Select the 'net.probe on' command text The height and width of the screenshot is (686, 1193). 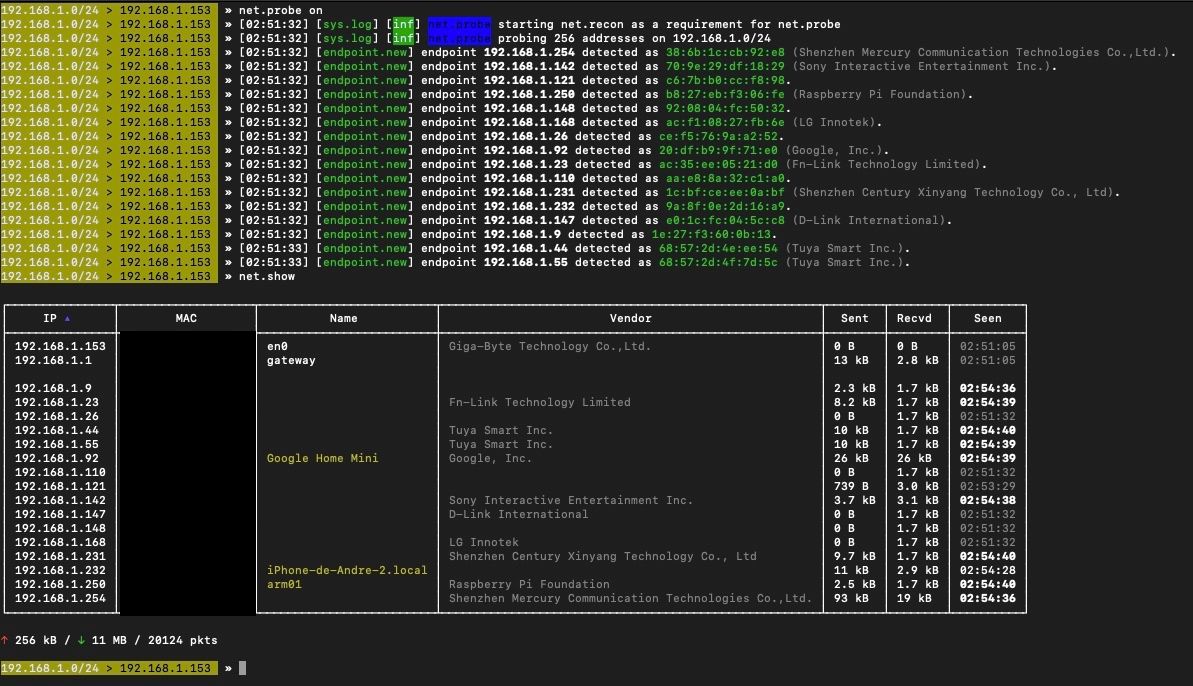(x=281, y=11)
